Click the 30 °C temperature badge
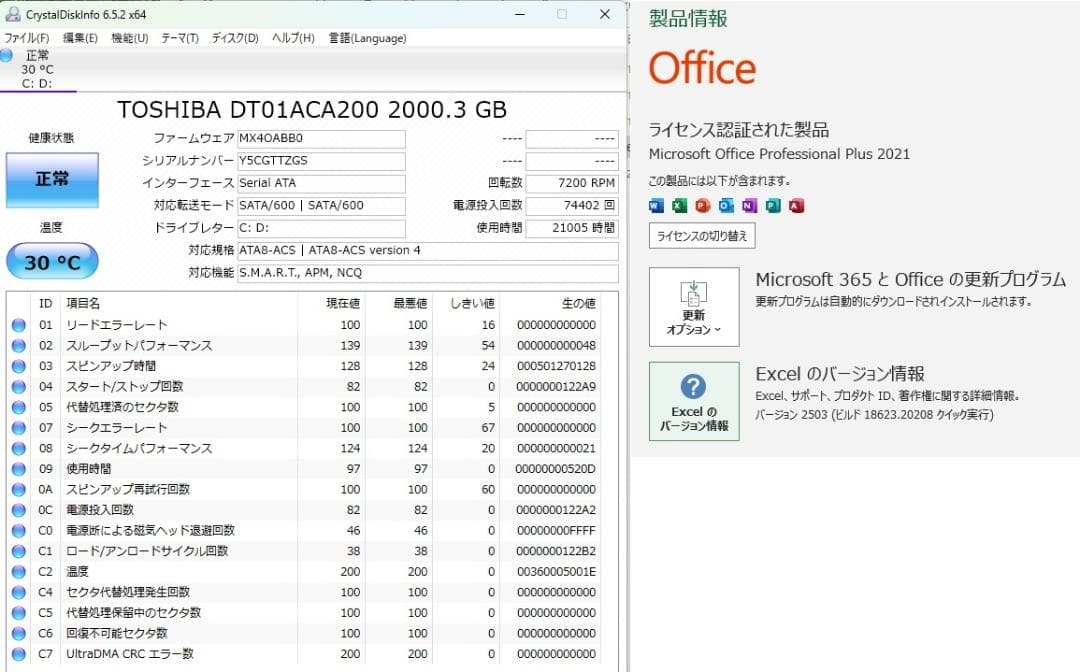The image size is (1080, 672). click(51, 262)
